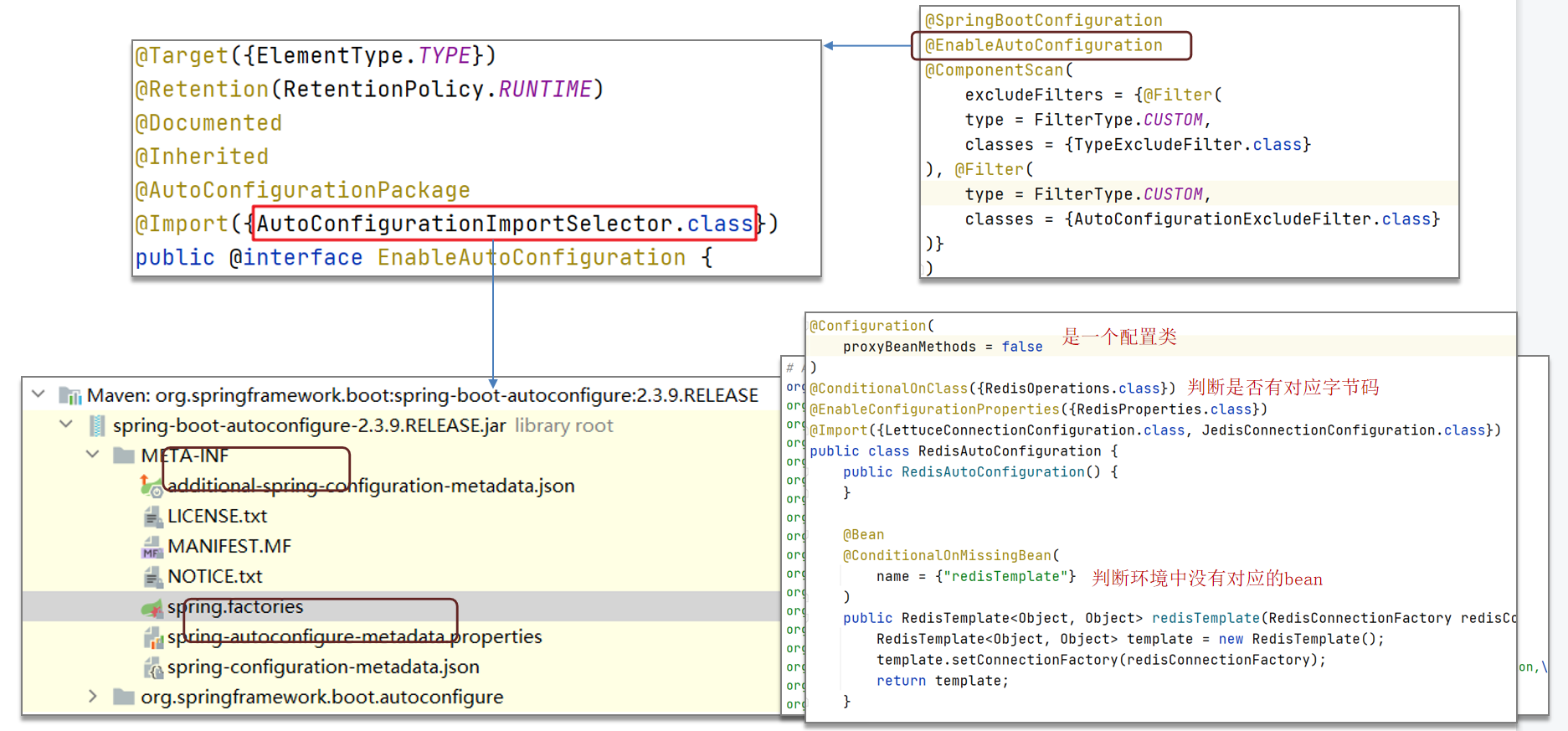This screenshot has width=1568, height=731.
Task: Click the META-INF folder icon
Action: click(124, 456)
